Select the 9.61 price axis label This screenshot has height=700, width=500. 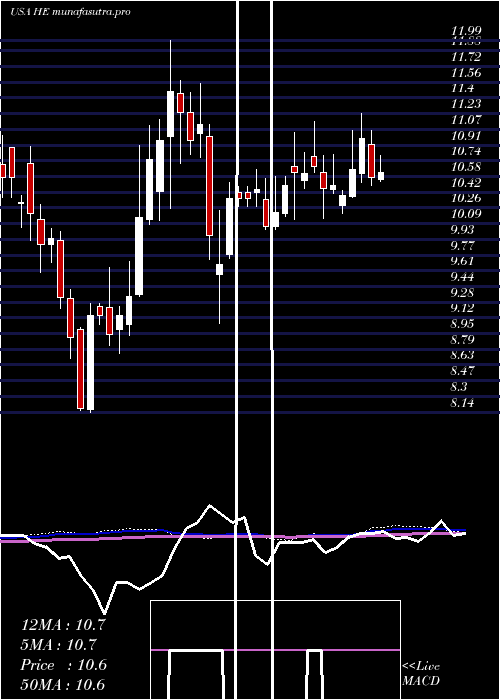[x=462, y=261]
